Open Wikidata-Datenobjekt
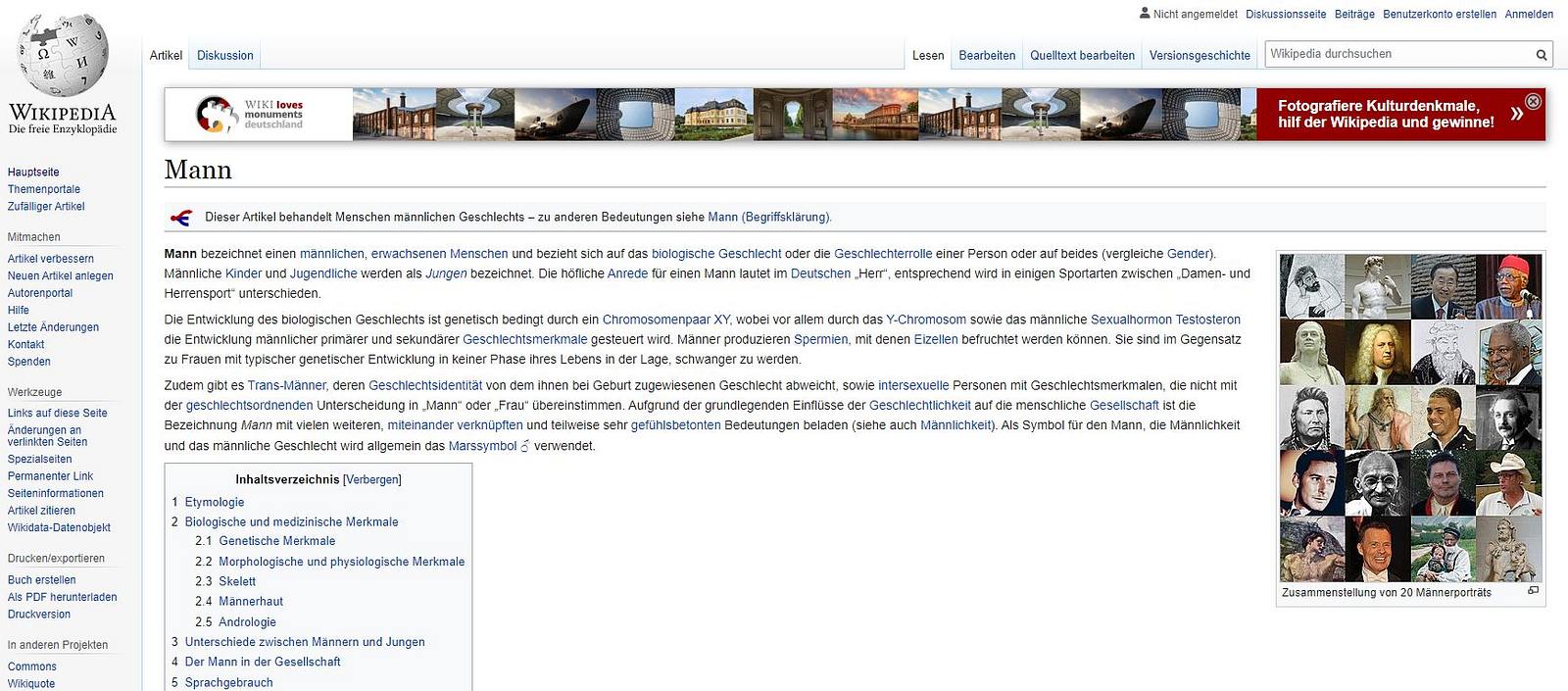The image size is (1568, 691). click(59, 528)
